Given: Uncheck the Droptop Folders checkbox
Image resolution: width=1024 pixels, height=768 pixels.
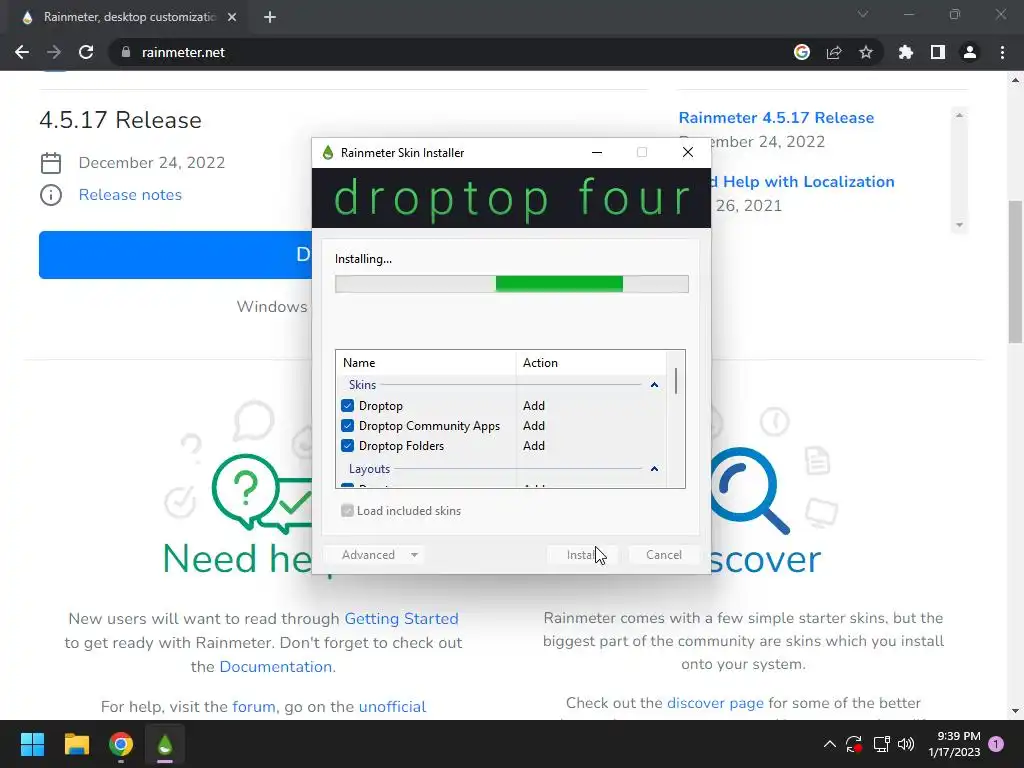Looking at the screenshot, I should click(347, 446).
